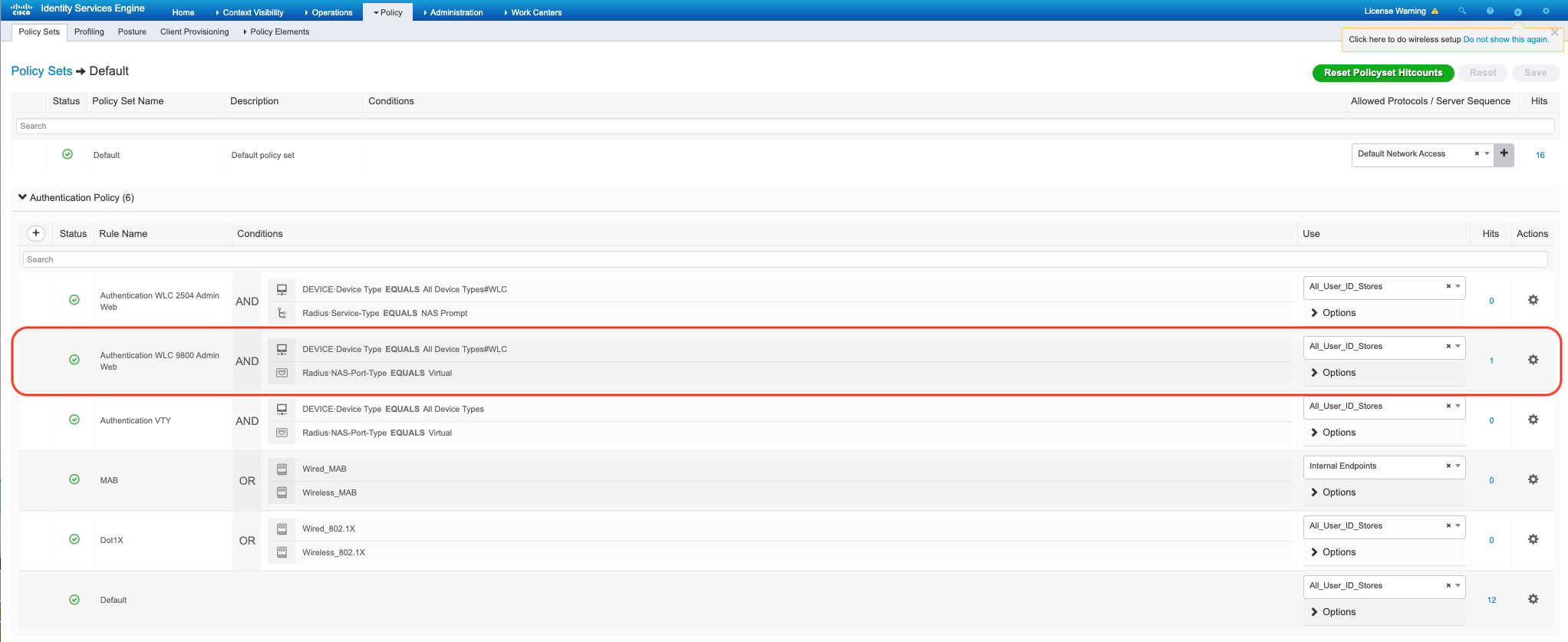Expand Options for WLC 2504 Admin Web rule
1568x642 pixels.
point(1333,313)
